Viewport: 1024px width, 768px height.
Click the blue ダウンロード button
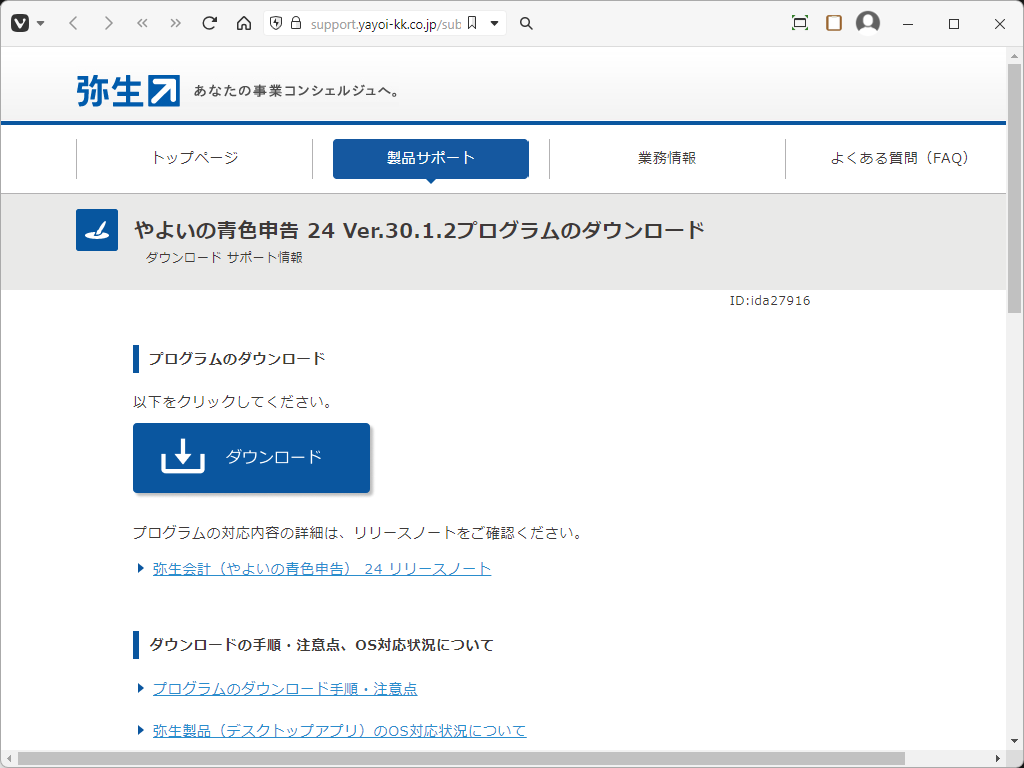pyautogui.click(x=251, y=458)
